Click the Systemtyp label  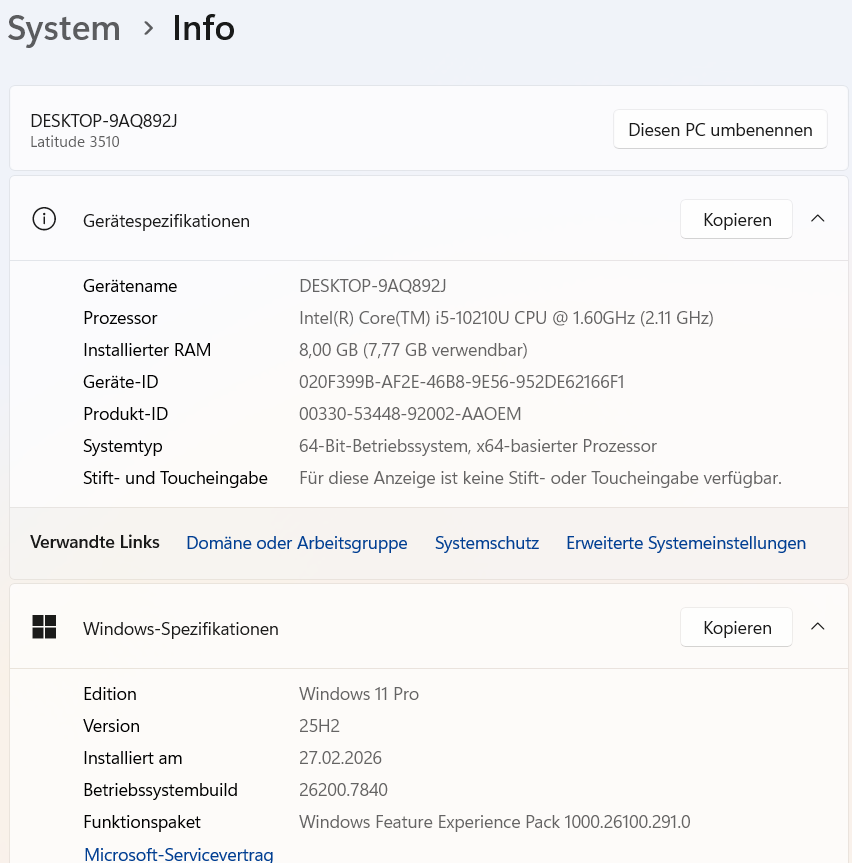[123, 446]
